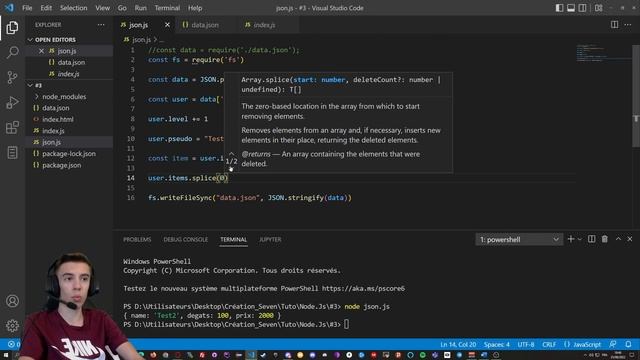Open the Search view in activity bar
The image size is (640, 360).
(x=12, y=52)
